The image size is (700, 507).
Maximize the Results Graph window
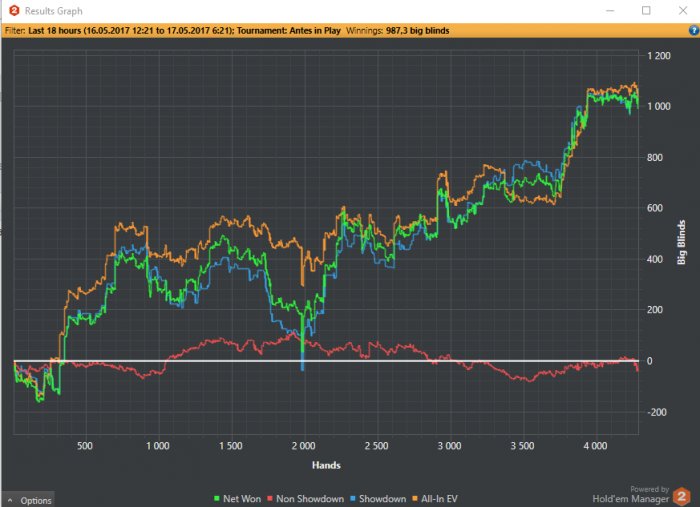pyautogui.click(x=646, y=10)
